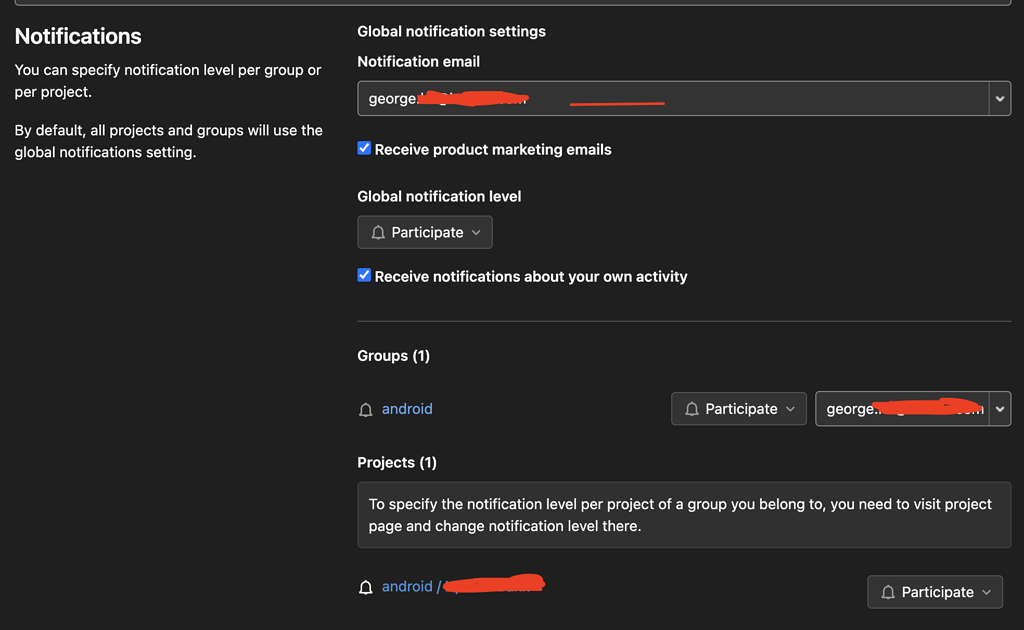1024x630 pixels.
Task: Uncheck Receive product marketing emails checkbox
Action: pyautogui.click(x=364, y=149)
